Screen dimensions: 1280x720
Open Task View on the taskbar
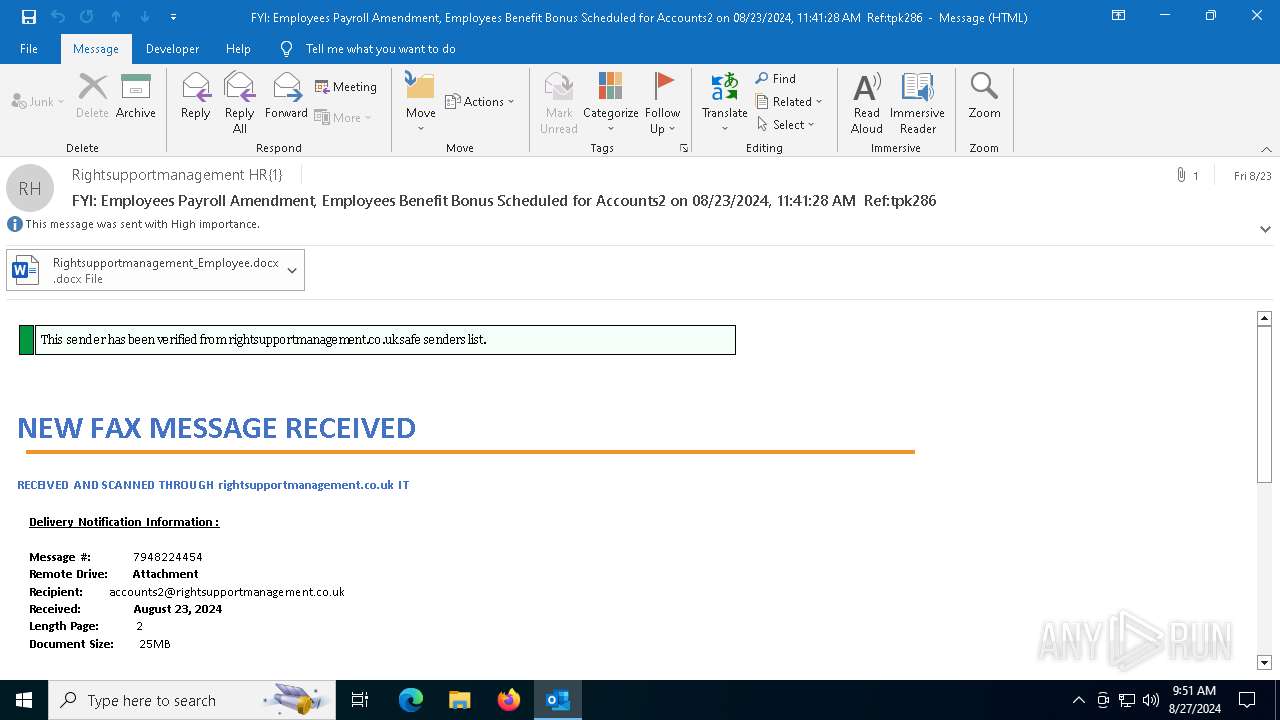pos(360,700)
